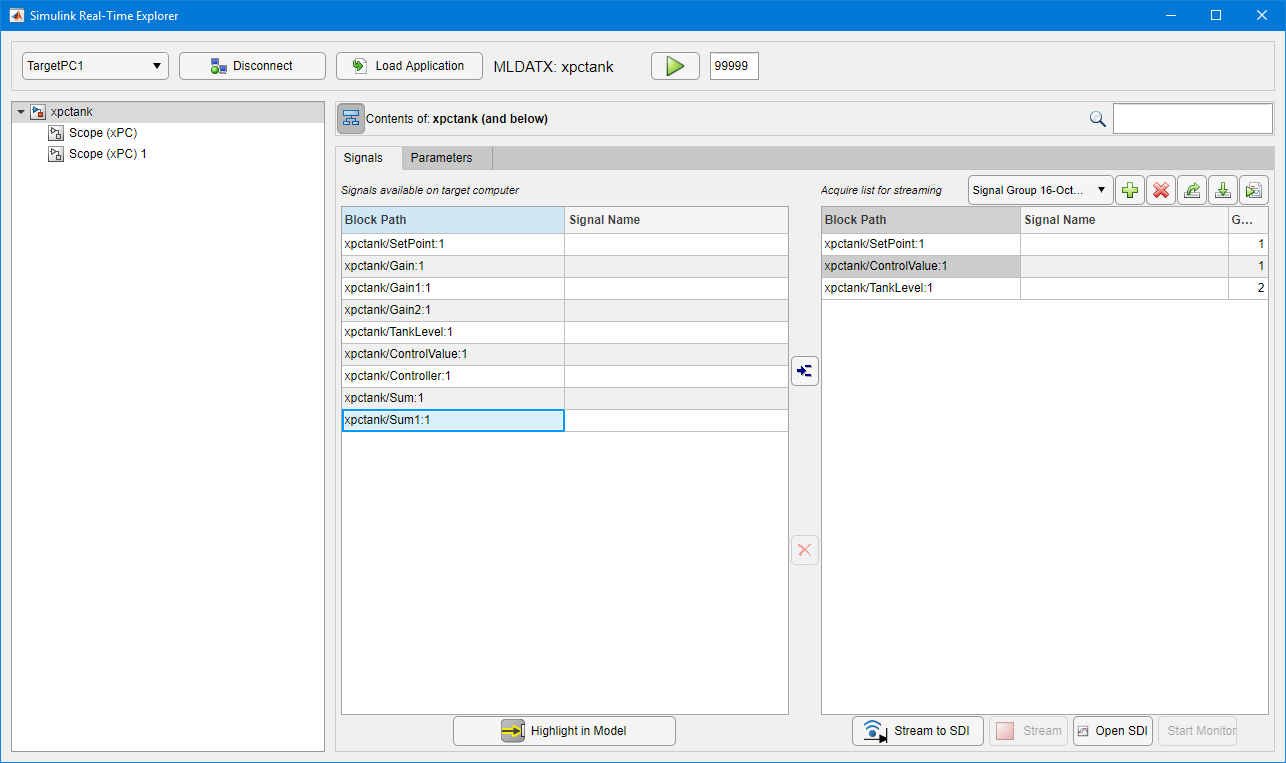Select the xpctank root tree item

click(167, 112)
